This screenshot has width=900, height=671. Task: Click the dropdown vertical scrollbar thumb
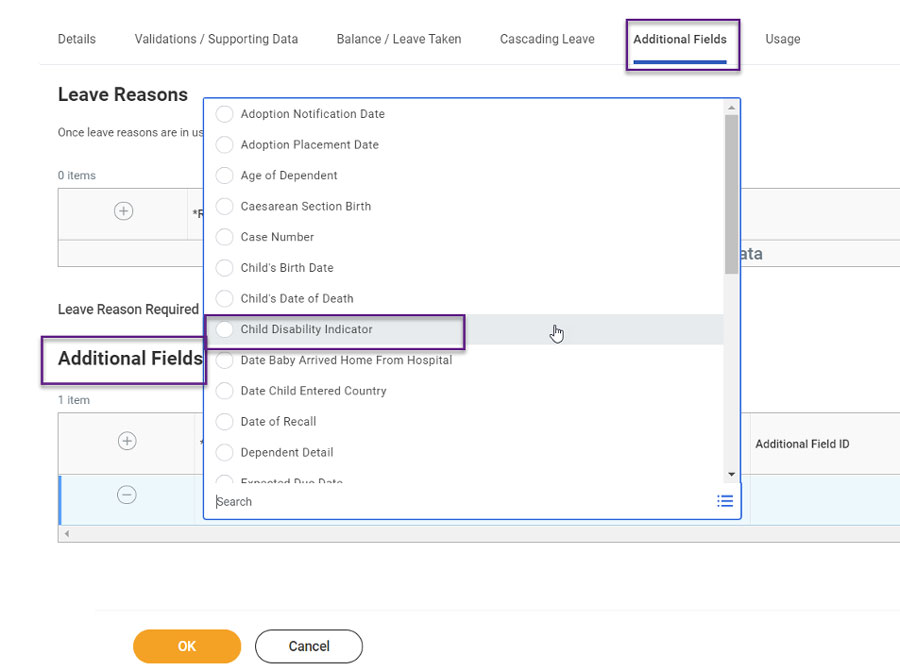coord(731,194)
